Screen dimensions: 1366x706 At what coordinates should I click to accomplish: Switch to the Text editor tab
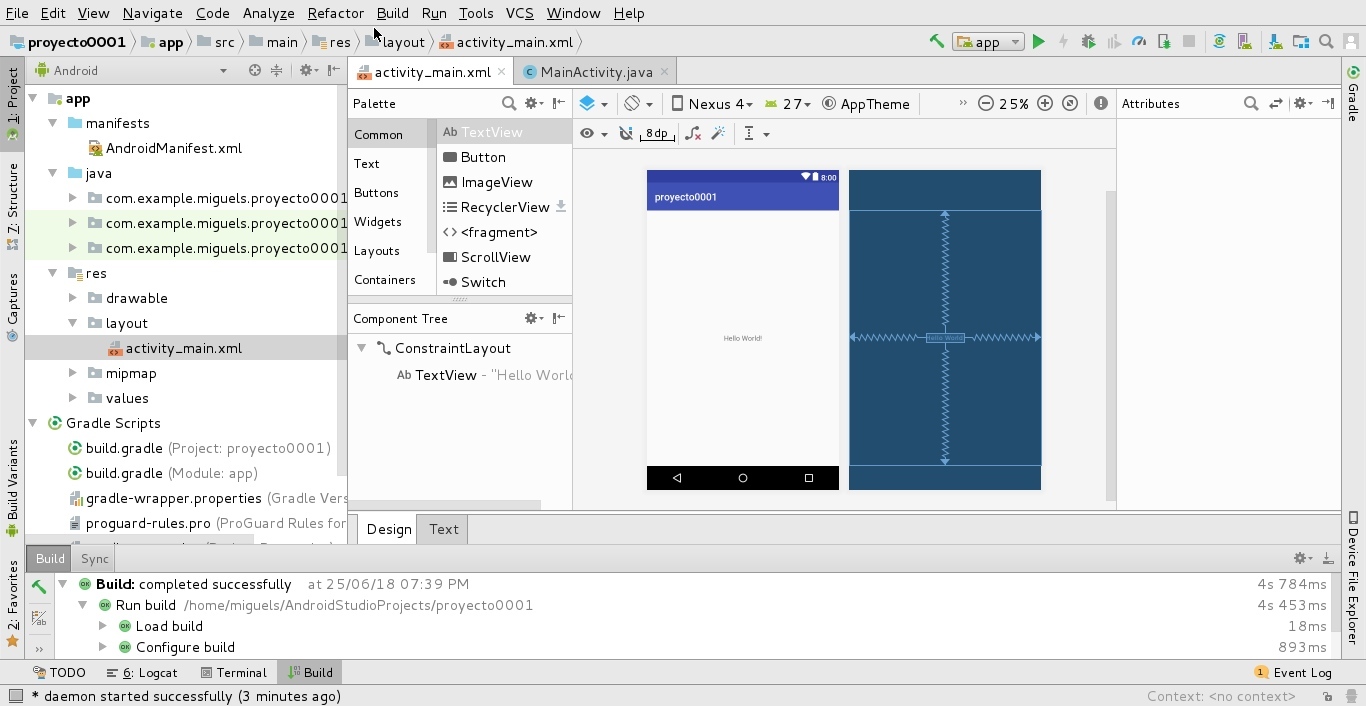coord(443,529)
